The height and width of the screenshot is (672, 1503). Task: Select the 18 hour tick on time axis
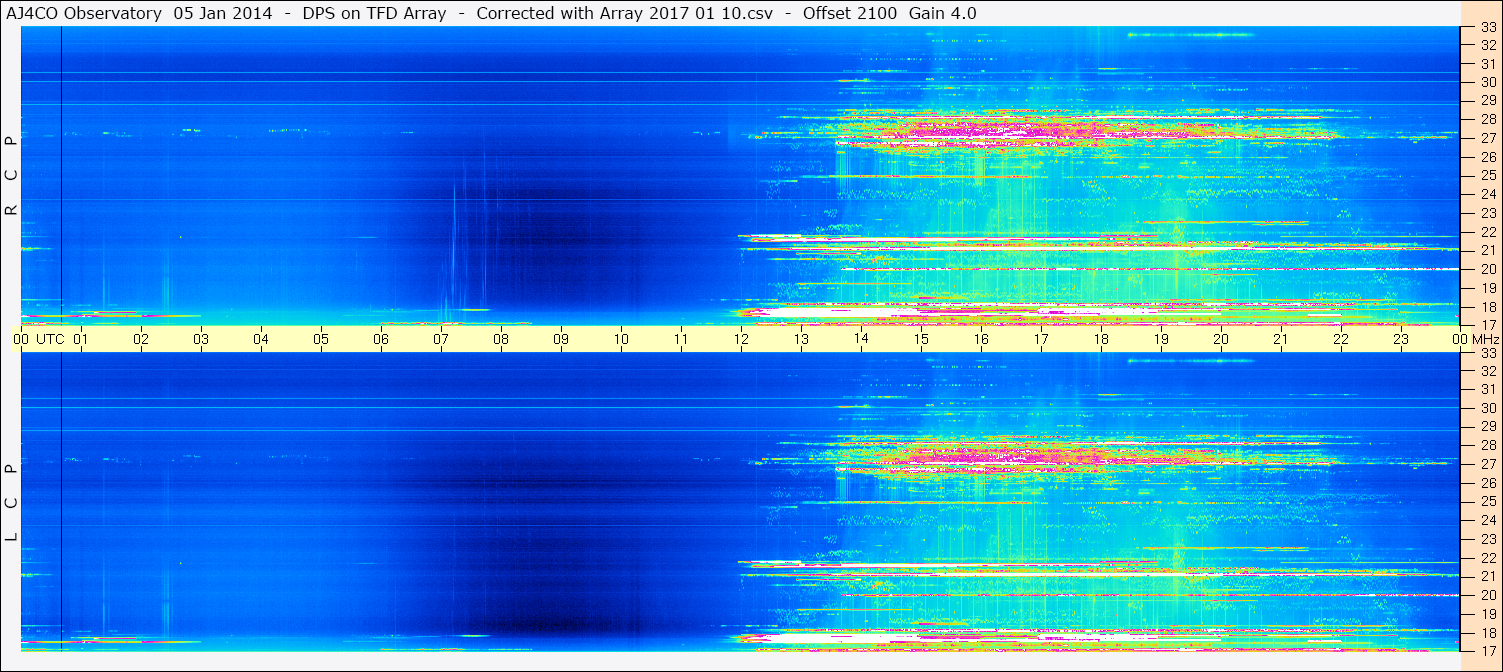tap(1101, 339)
